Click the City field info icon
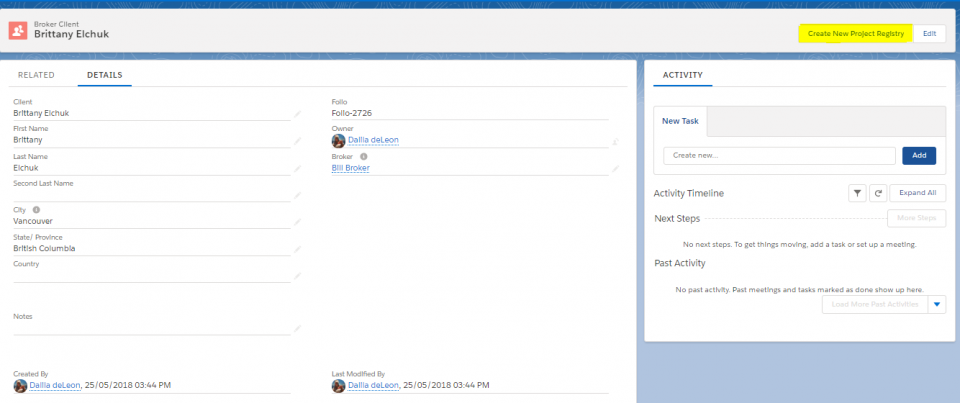Image resolution: width=960 pixels, height=403 pixels. [x=36, y=210]
